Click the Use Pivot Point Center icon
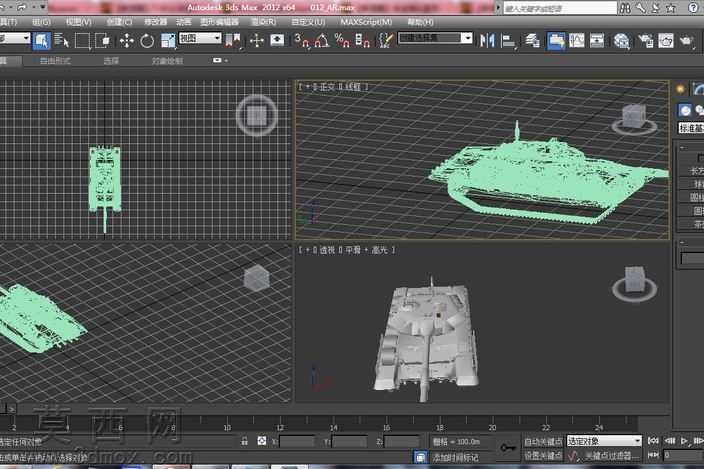Screen dimensions: 704x469 233,41
